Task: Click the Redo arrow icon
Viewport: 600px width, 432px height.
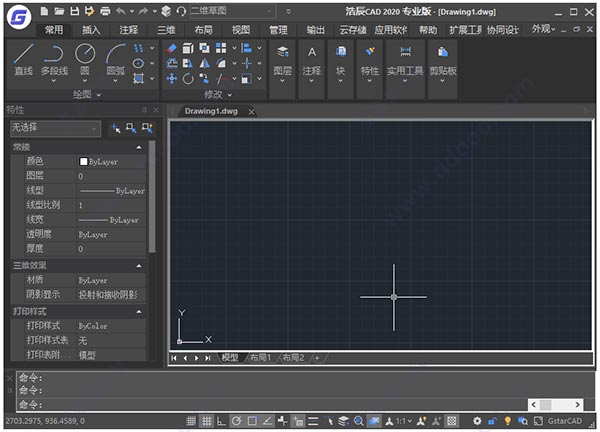Action: 143,11
